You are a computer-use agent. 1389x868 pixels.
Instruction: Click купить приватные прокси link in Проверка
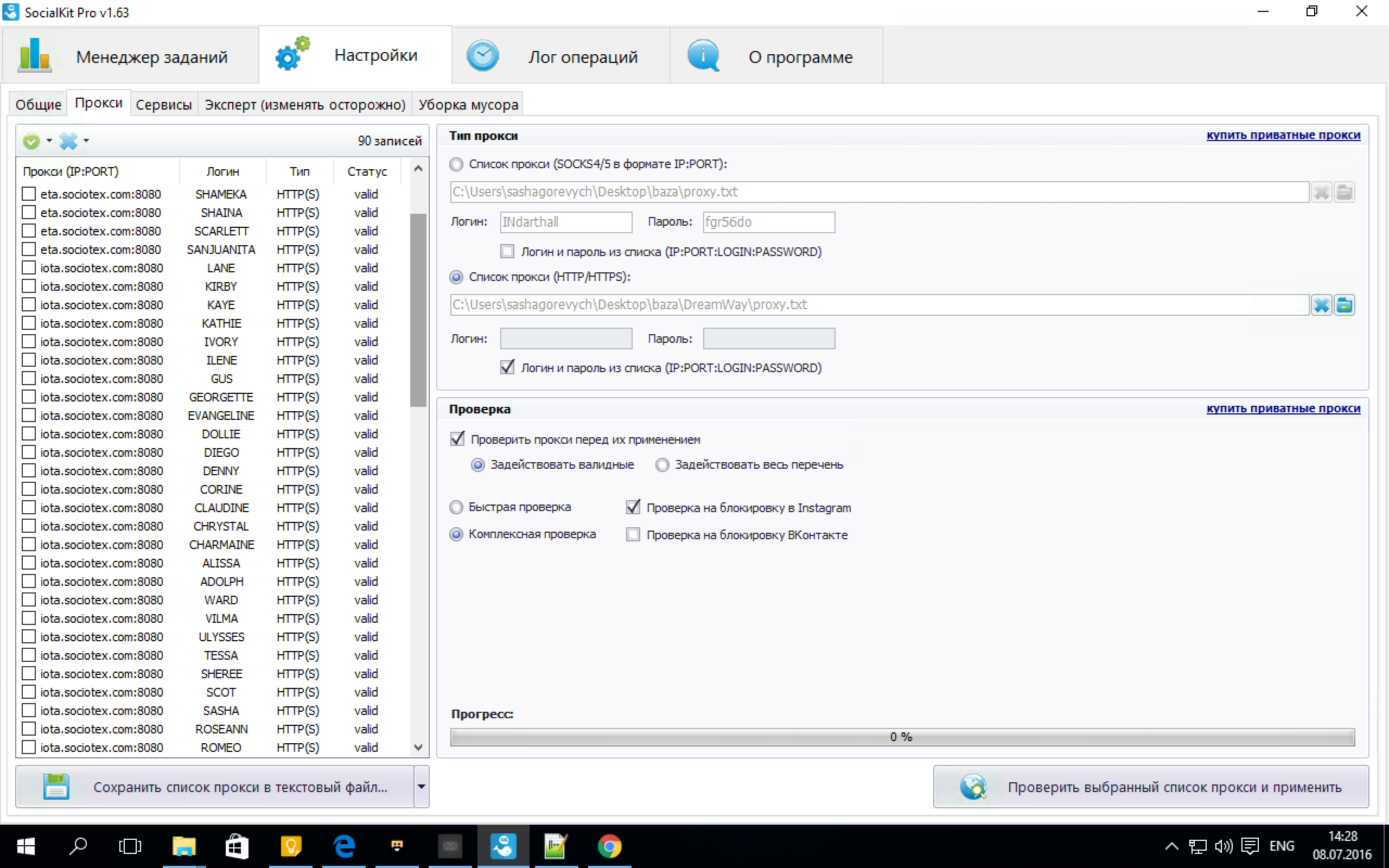click(1283, 408)
